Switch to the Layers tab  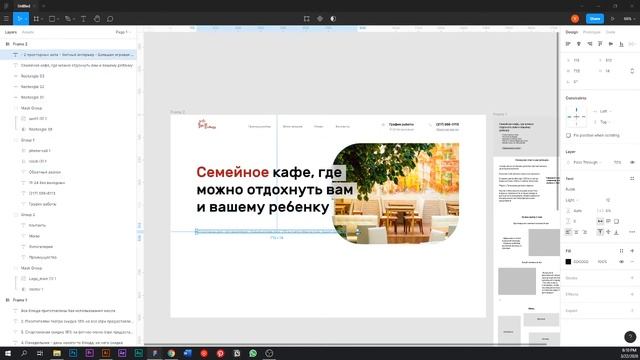pyautogui.click(x=11, y=32)
